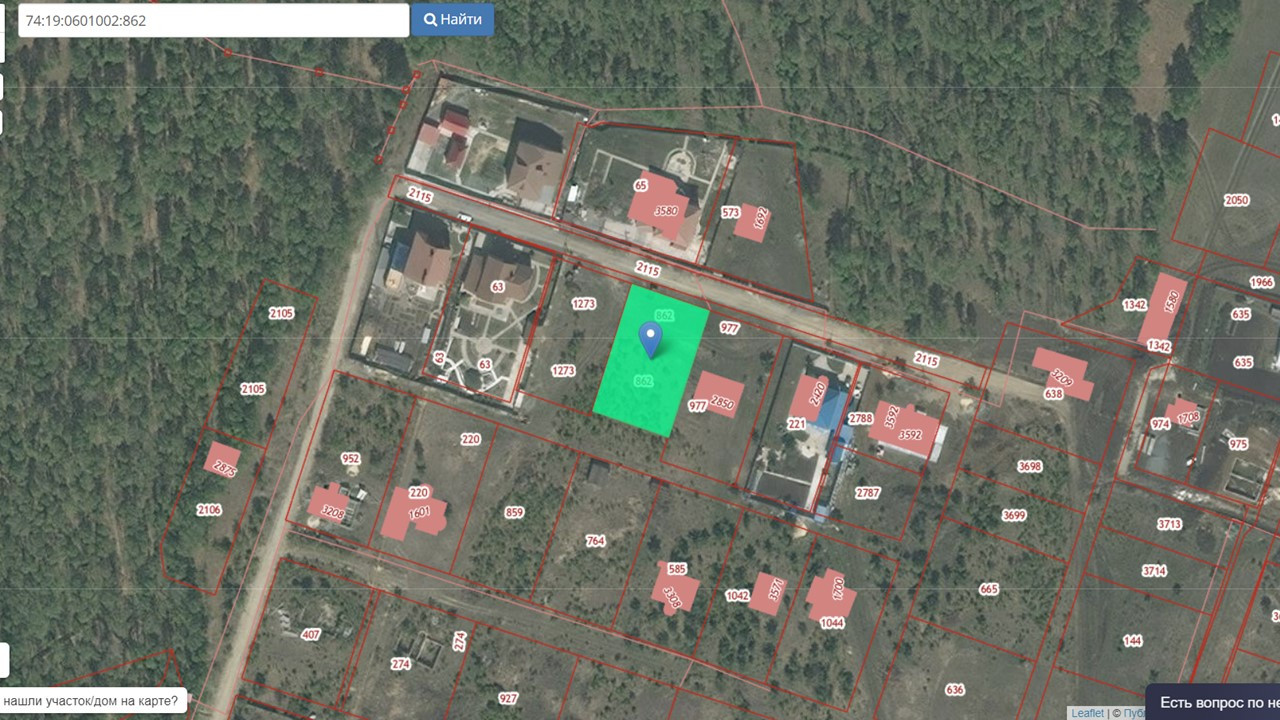Screen dimensions: 1280x720
Task: Select parcel label 573
Action: pyautogui.click(x=731, y=213)
